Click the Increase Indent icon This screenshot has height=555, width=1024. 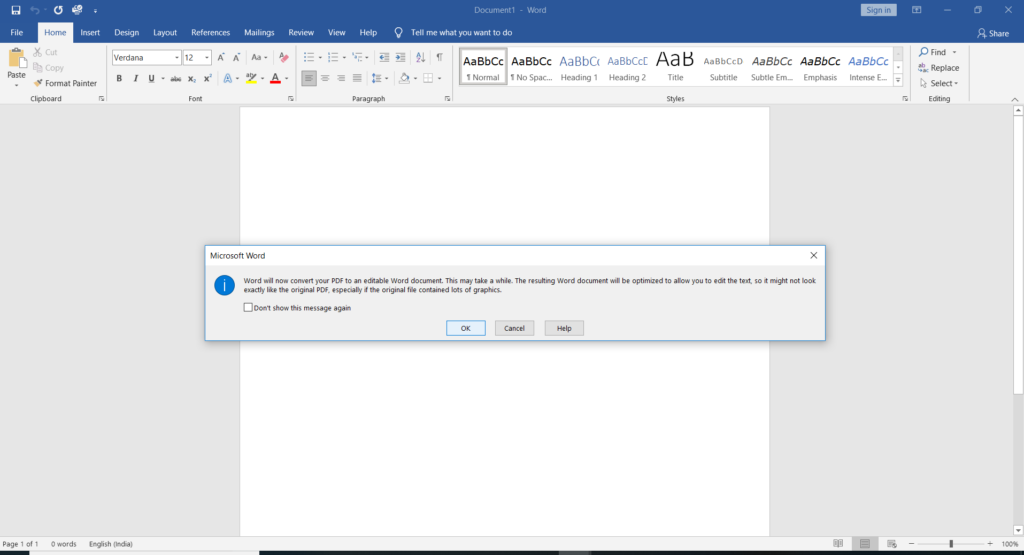click(x=400, y=57)
